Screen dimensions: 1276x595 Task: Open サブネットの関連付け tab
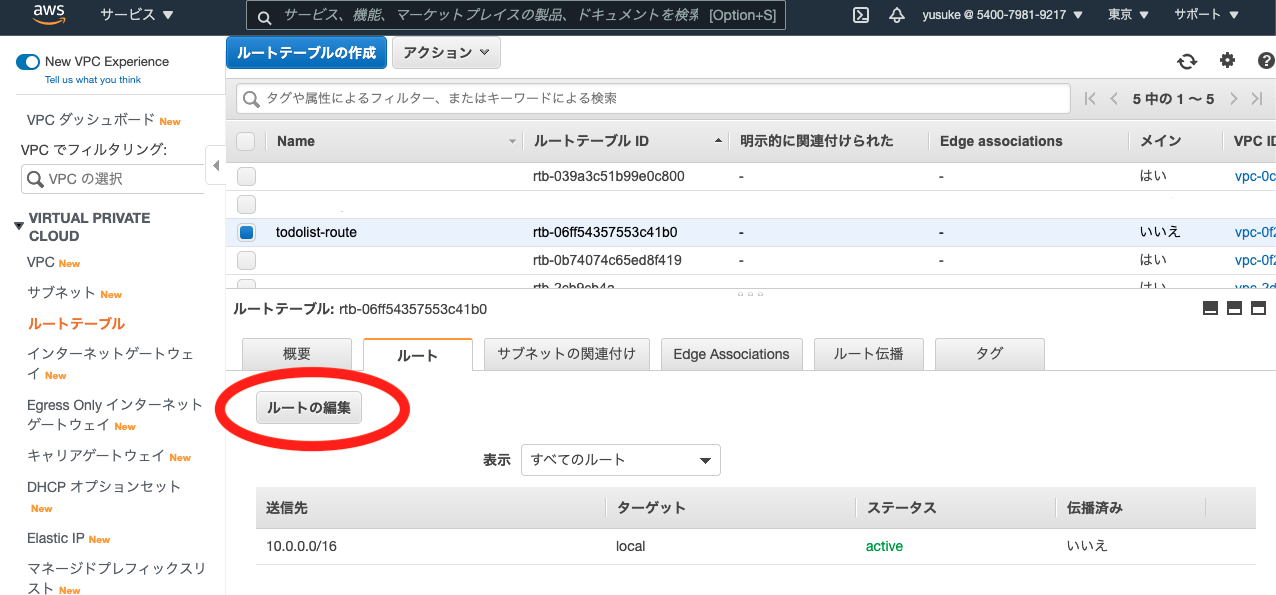click(566, 354)
